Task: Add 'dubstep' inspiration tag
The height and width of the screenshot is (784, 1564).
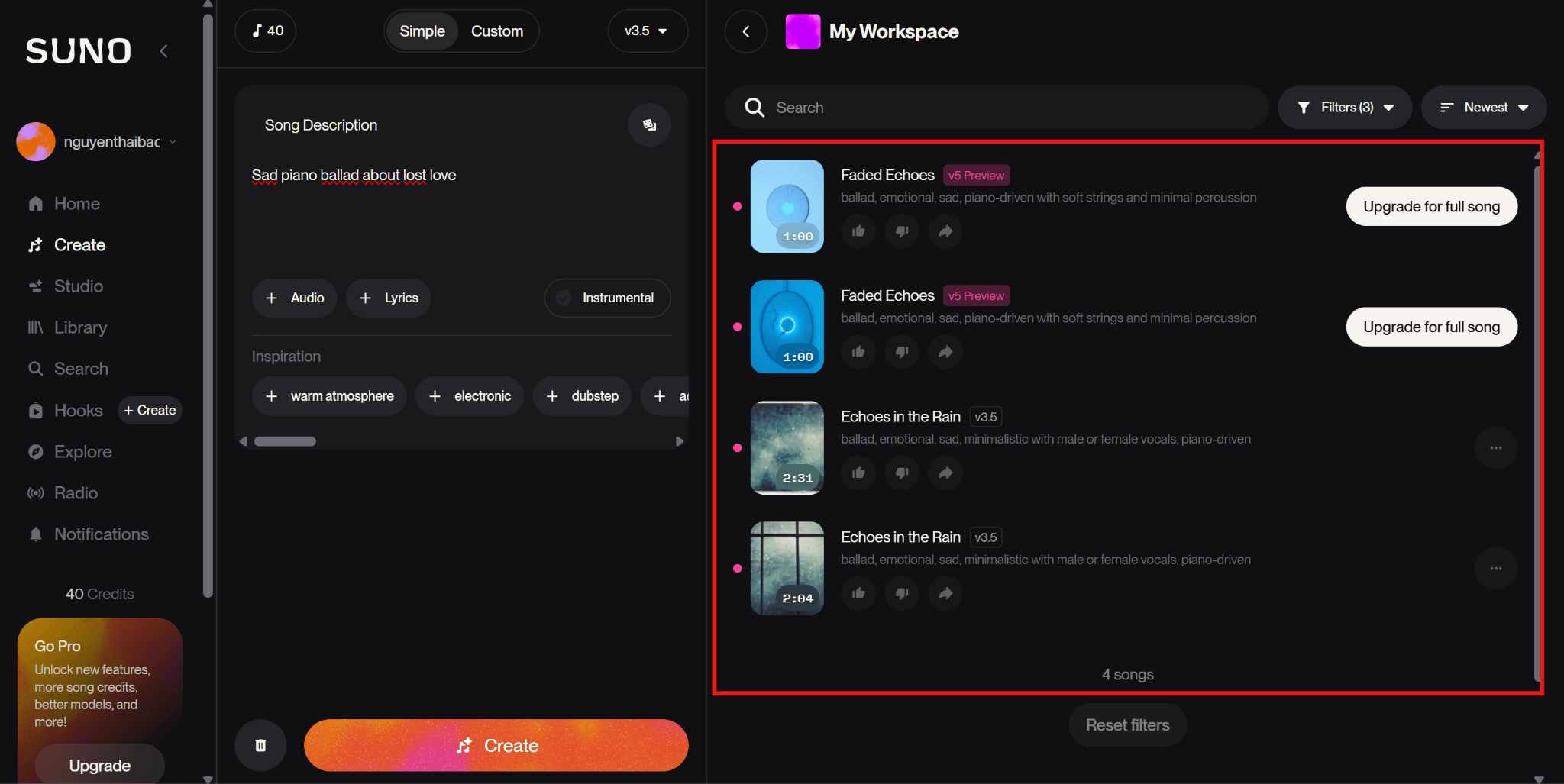Action: 582,396
